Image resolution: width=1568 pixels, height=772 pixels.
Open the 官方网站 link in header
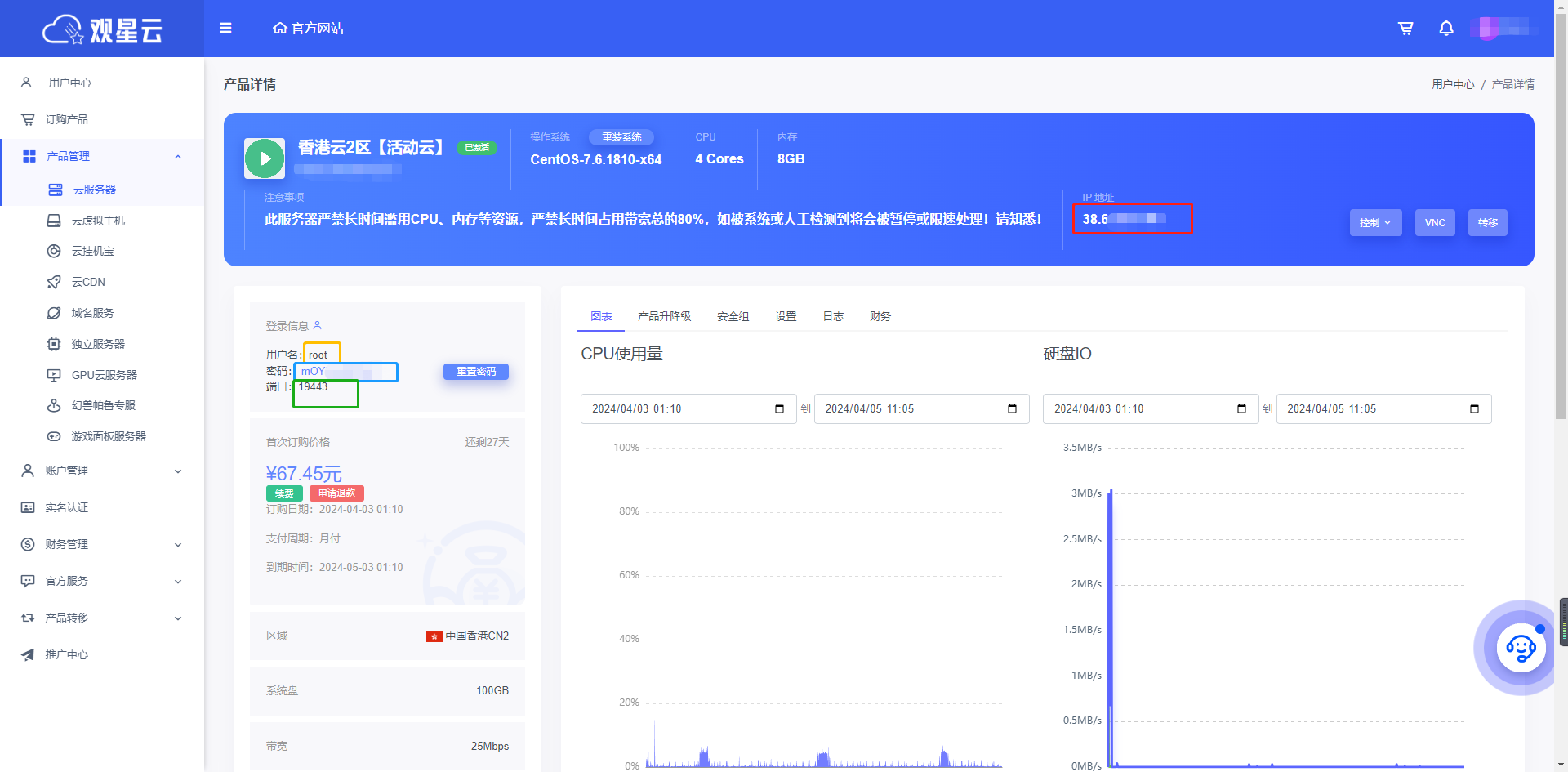pos(308,29)
